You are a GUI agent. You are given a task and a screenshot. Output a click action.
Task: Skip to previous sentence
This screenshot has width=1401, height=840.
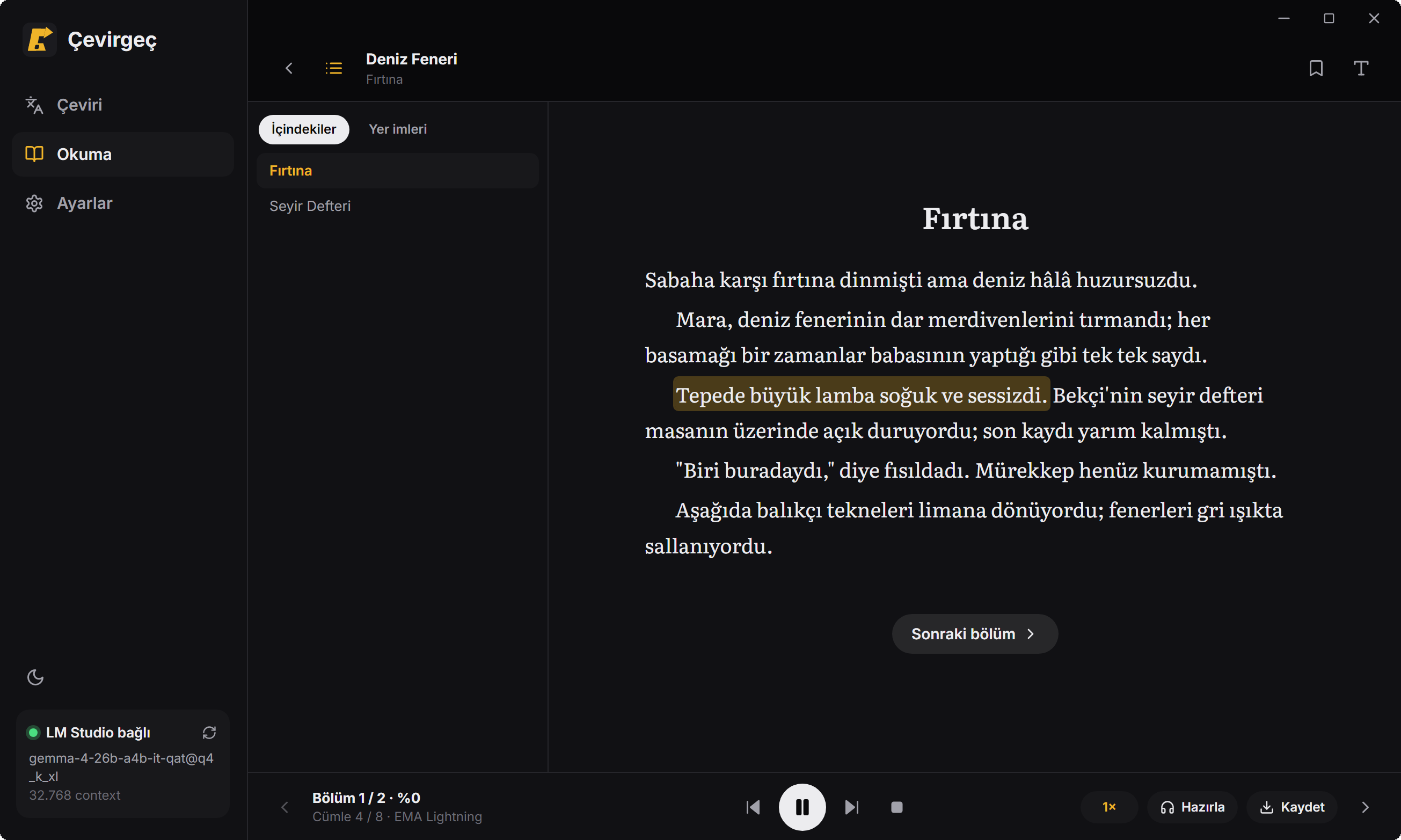coord(753,807)
